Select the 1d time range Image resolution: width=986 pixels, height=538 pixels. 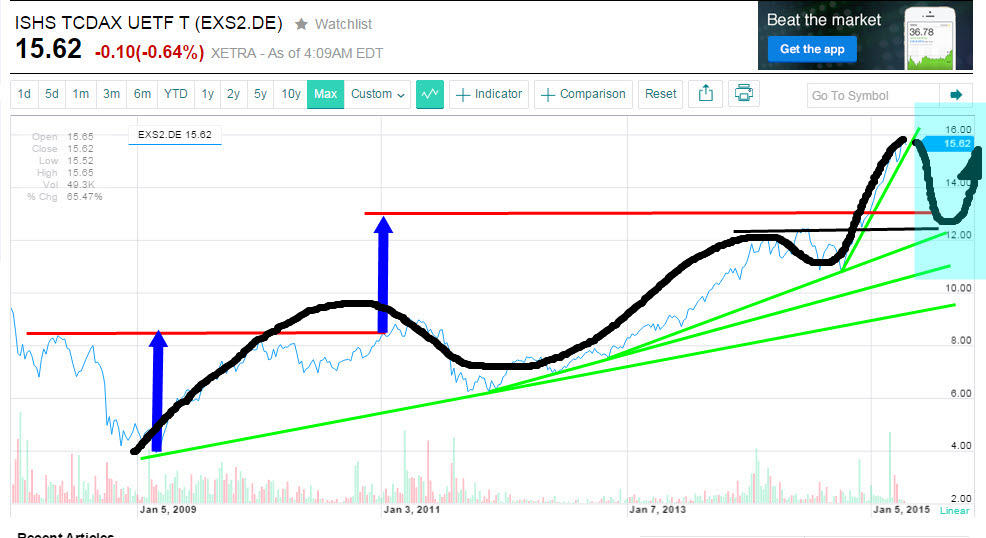(x=24, y=94)
